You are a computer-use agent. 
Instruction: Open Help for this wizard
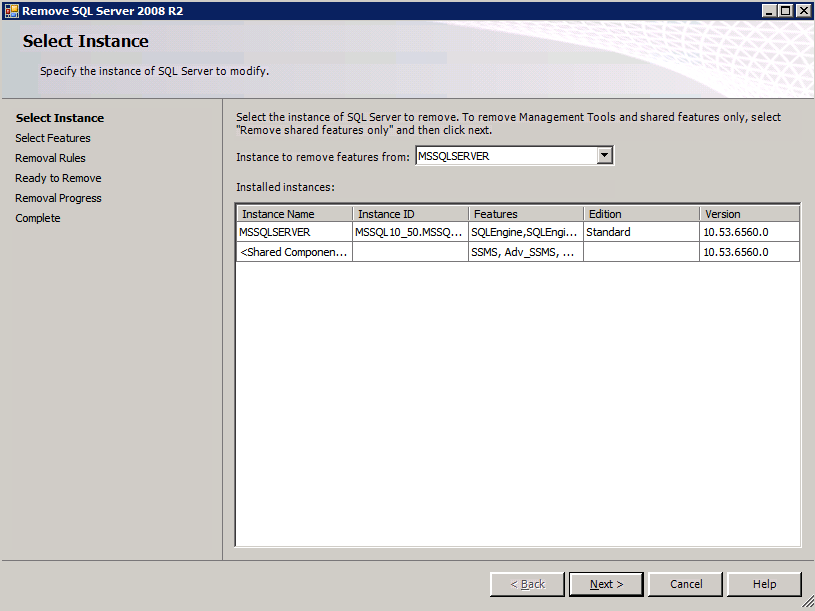pyautogui.click(x=764, y=584)
